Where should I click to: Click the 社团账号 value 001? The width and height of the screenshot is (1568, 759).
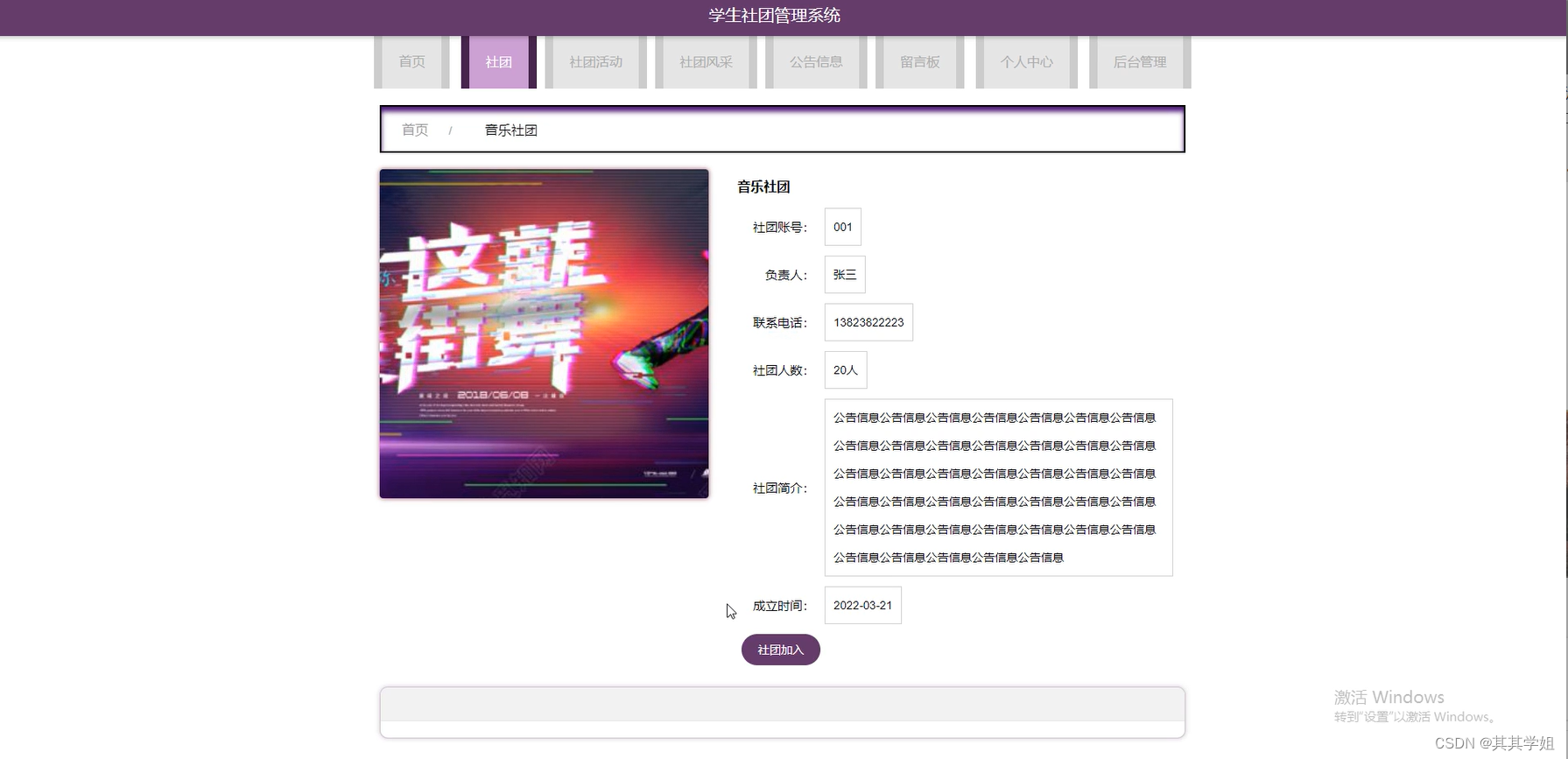click(843, 227)
